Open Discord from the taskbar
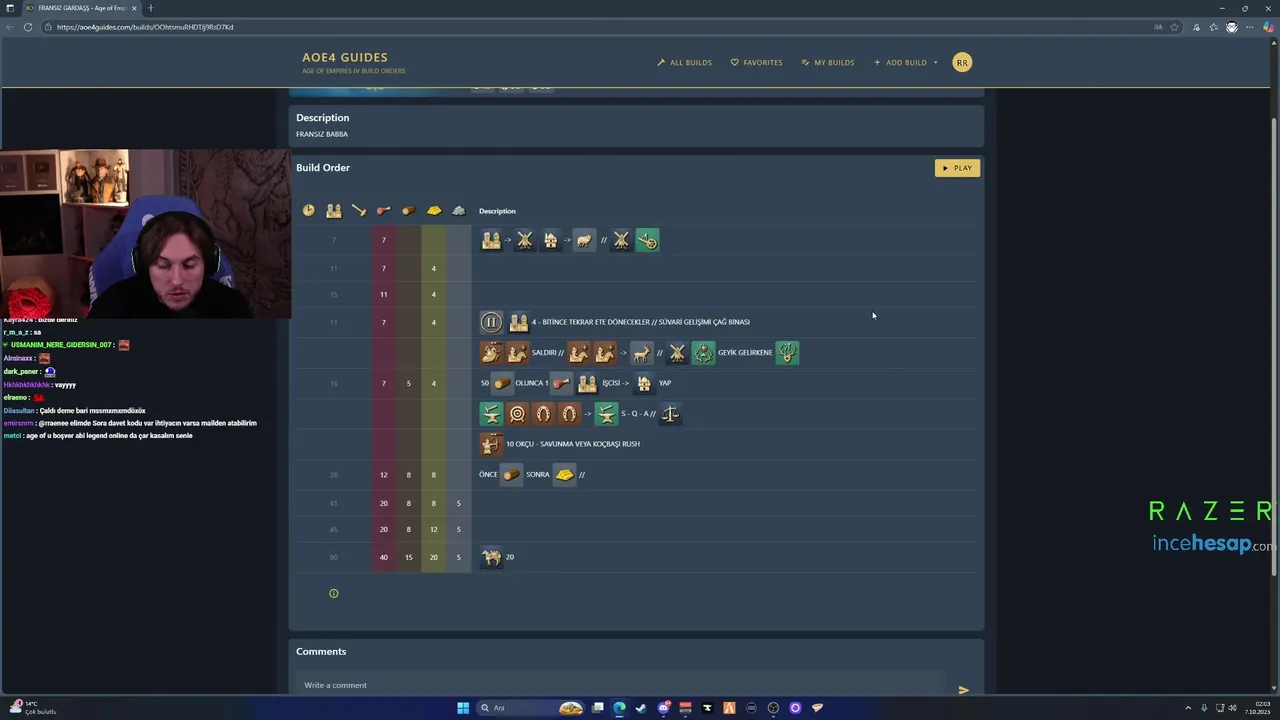This screenshot has width=1280, height=720. click(x=663, y=708)
